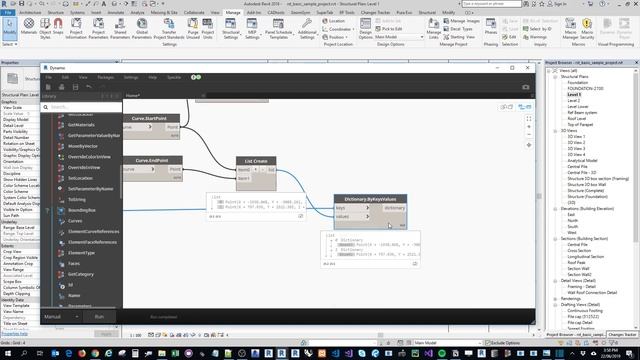Click Dictionary.ByKeysValues node header
640x360 pixels.
pos(370,199)
